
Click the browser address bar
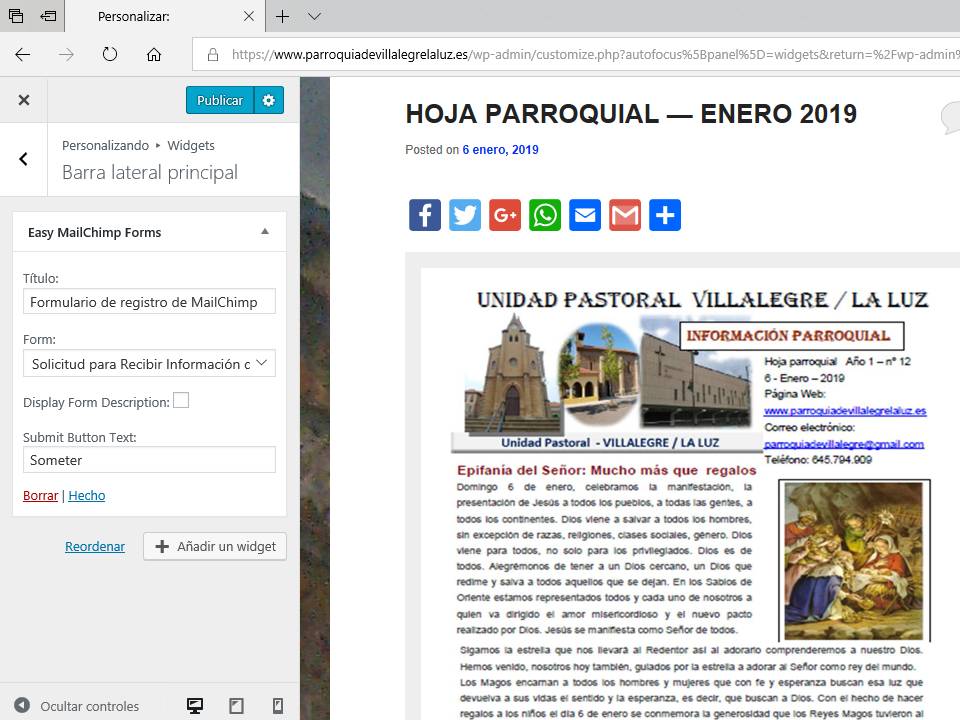coord(576,54)
